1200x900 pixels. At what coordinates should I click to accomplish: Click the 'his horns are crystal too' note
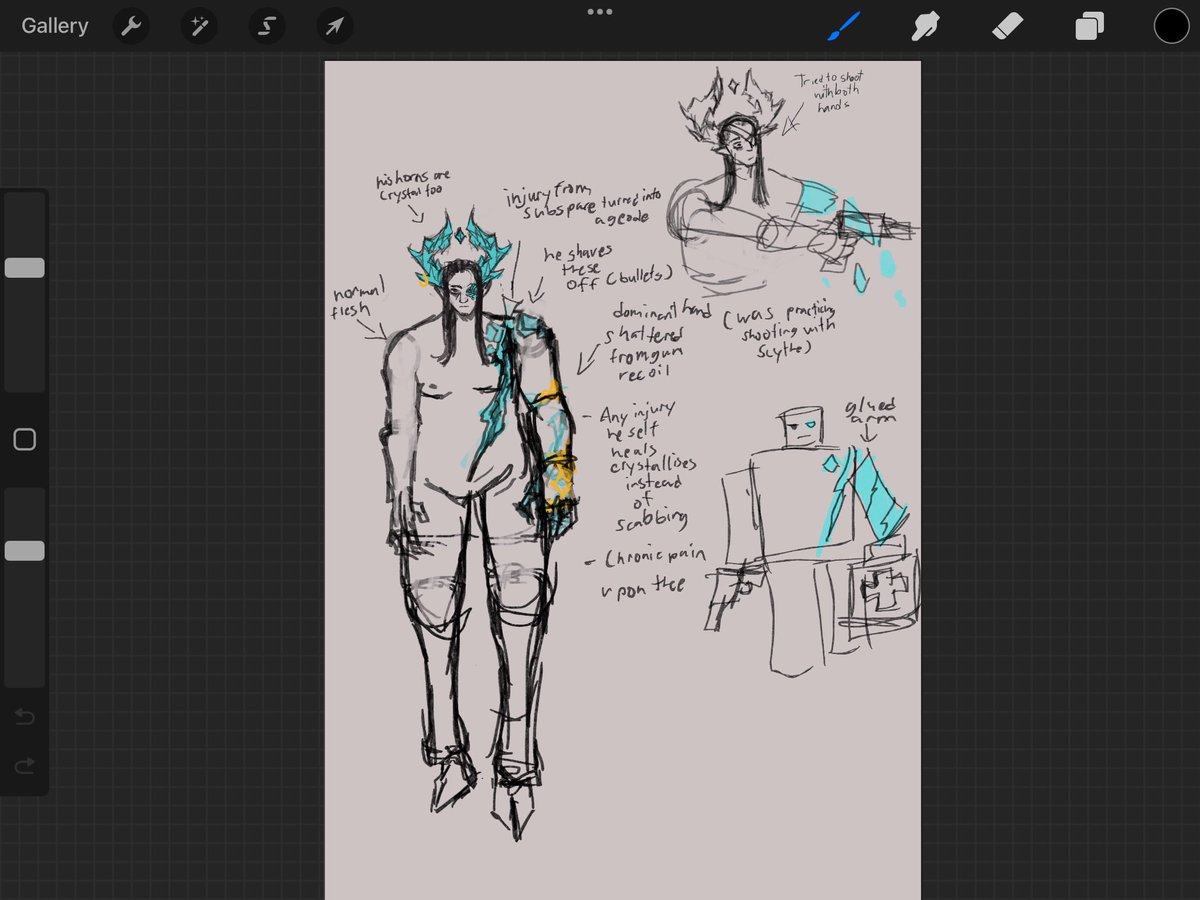pos(413,186)
